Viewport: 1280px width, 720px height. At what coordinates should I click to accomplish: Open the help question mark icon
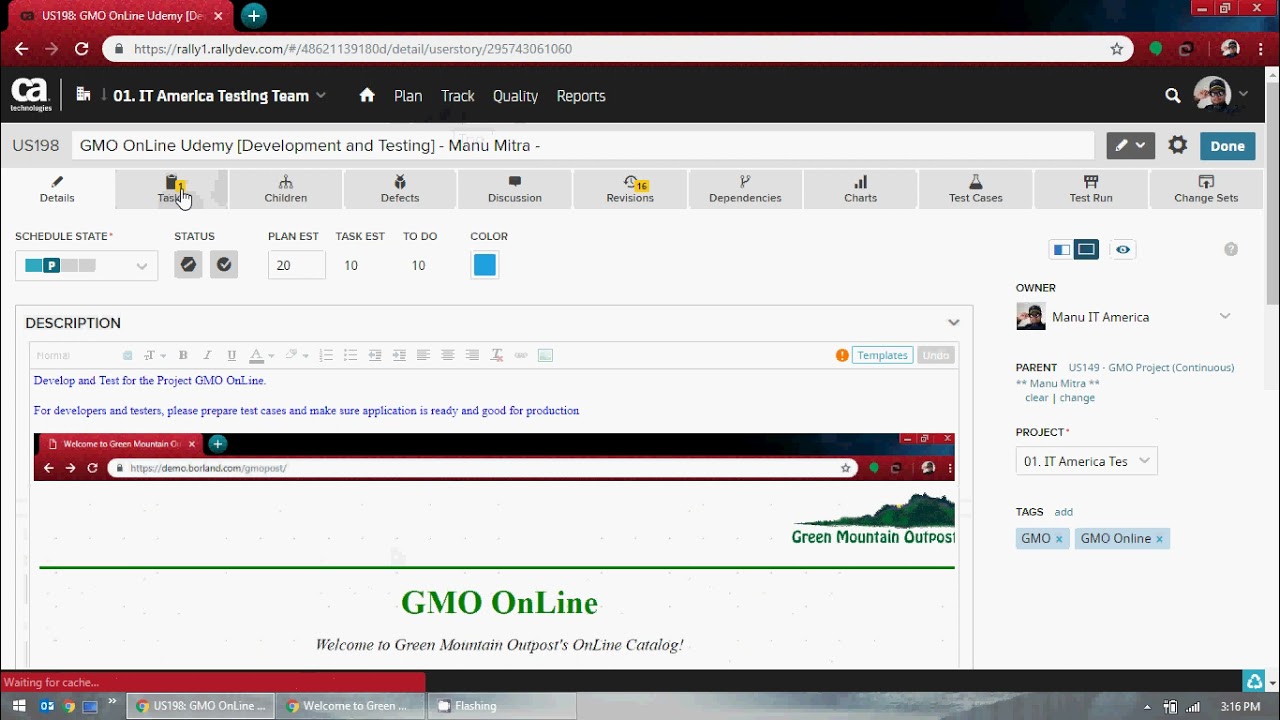[1231, 249]
